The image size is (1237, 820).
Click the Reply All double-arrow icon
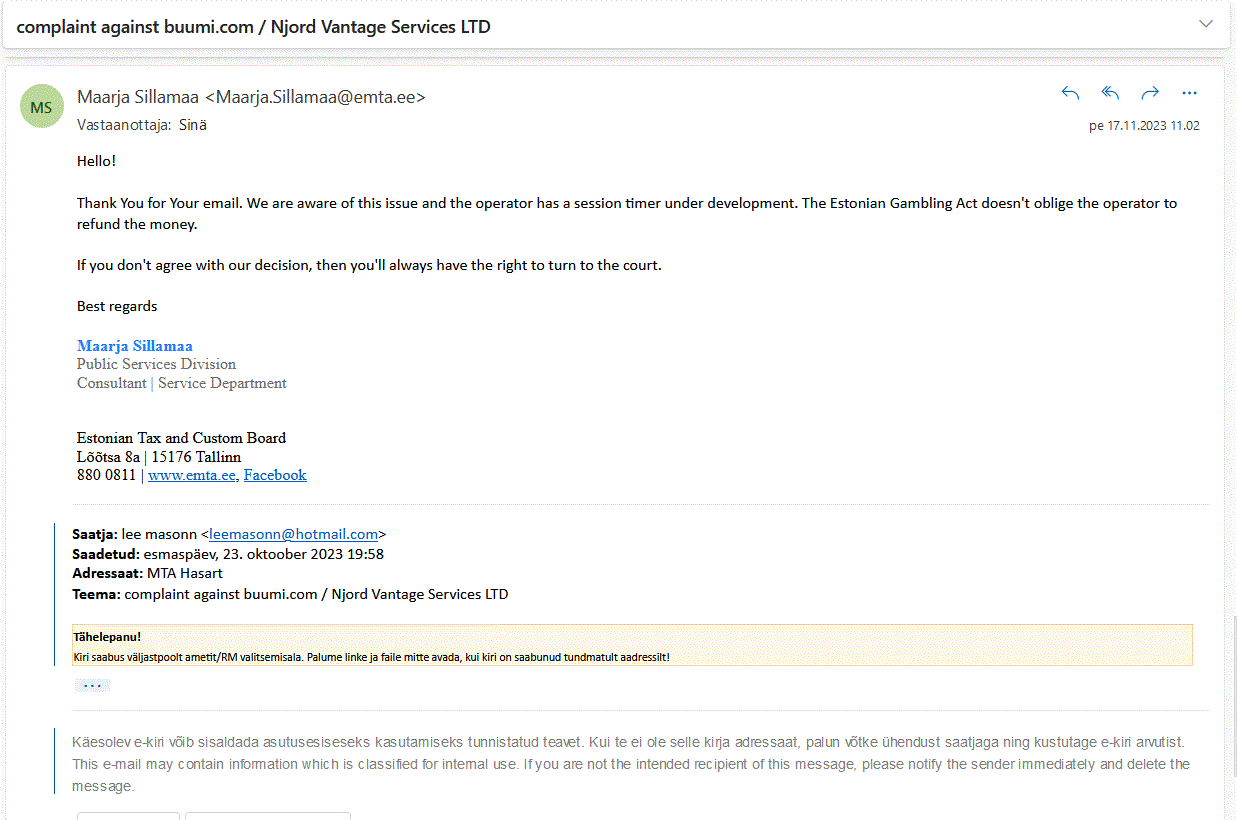[1110, 93]
